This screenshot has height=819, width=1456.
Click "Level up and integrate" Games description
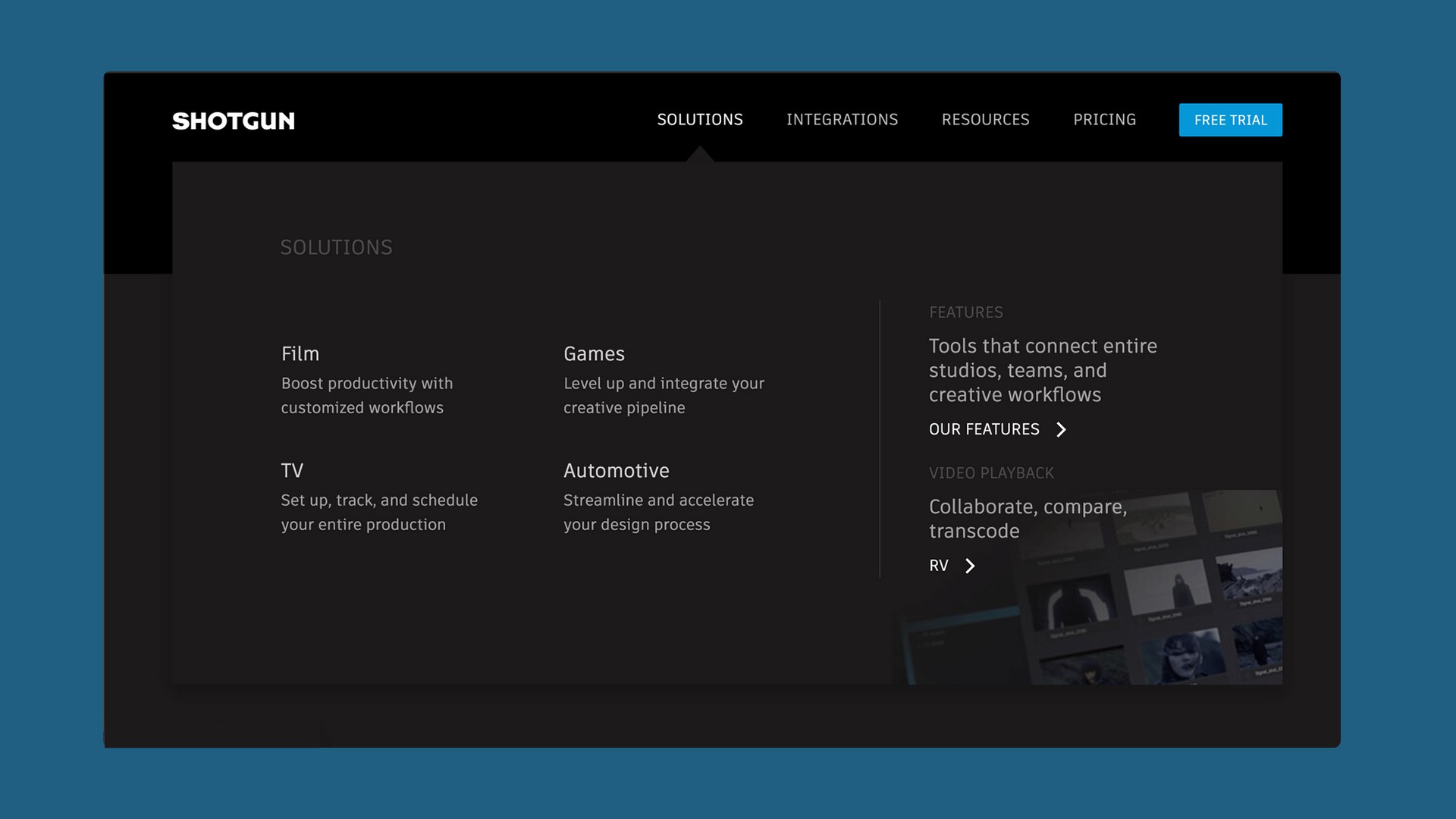pyautogui.click(x=663, y=396)
